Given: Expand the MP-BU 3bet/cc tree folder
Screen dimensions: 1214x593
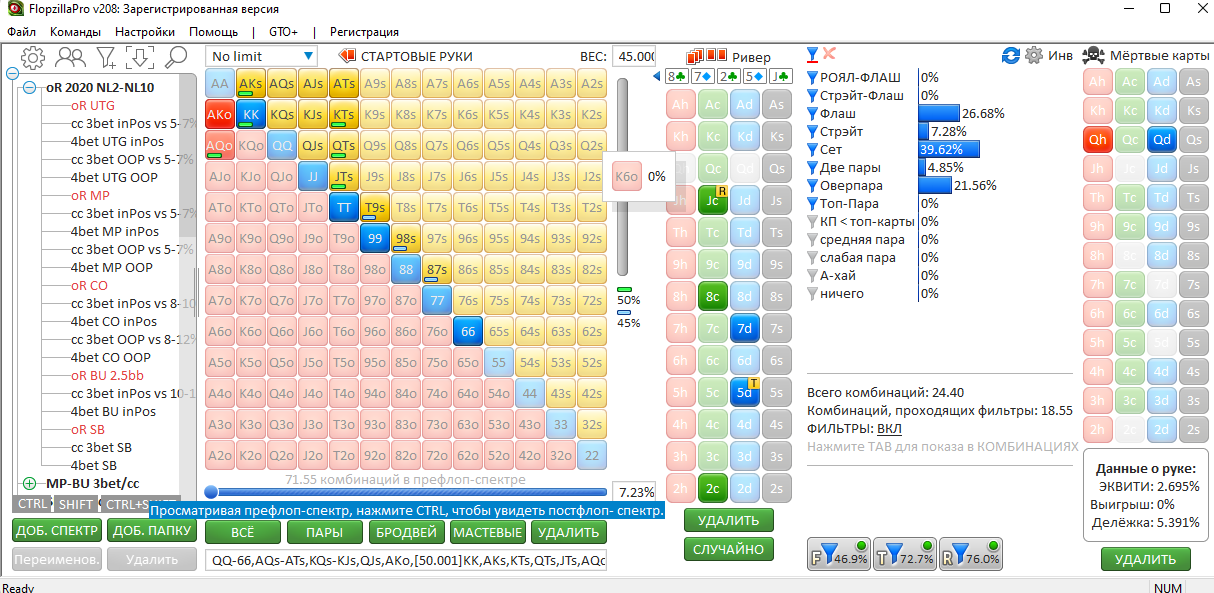Looking at the screenshot, I should (x=29, y=483).
